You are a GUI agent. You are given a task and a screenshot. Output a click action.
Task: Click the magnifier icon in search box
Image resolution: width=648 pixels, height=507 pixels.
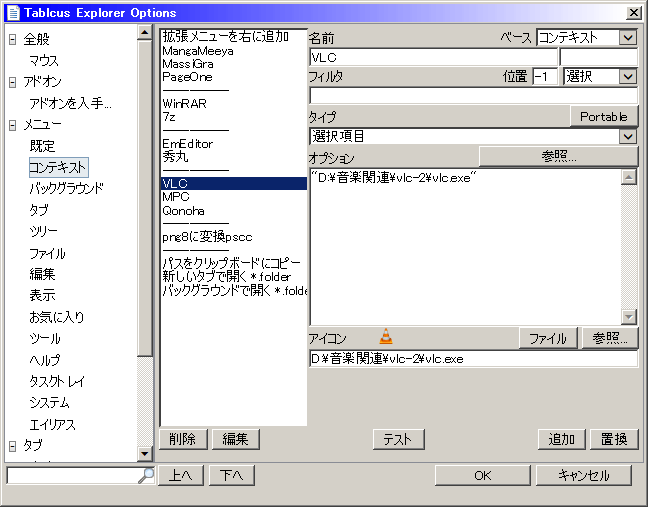(146, 476)
